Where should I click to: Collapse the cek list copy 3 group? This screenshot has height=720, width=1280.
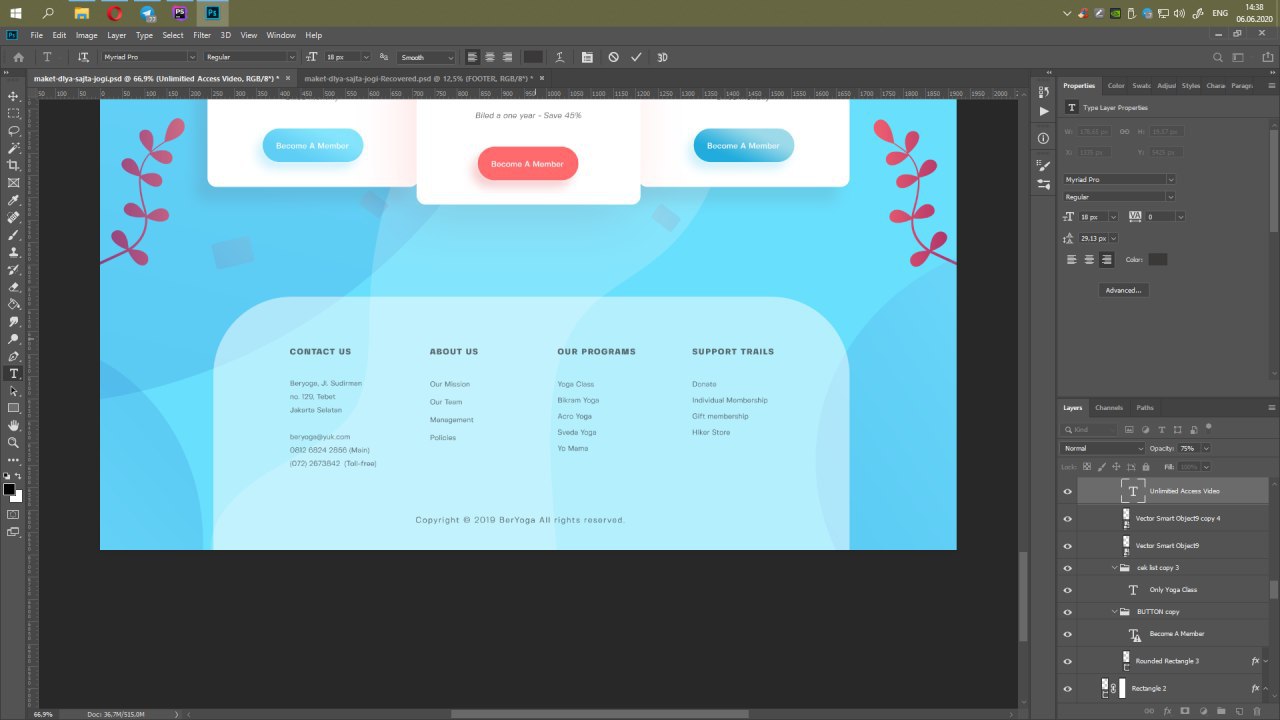1115,568
